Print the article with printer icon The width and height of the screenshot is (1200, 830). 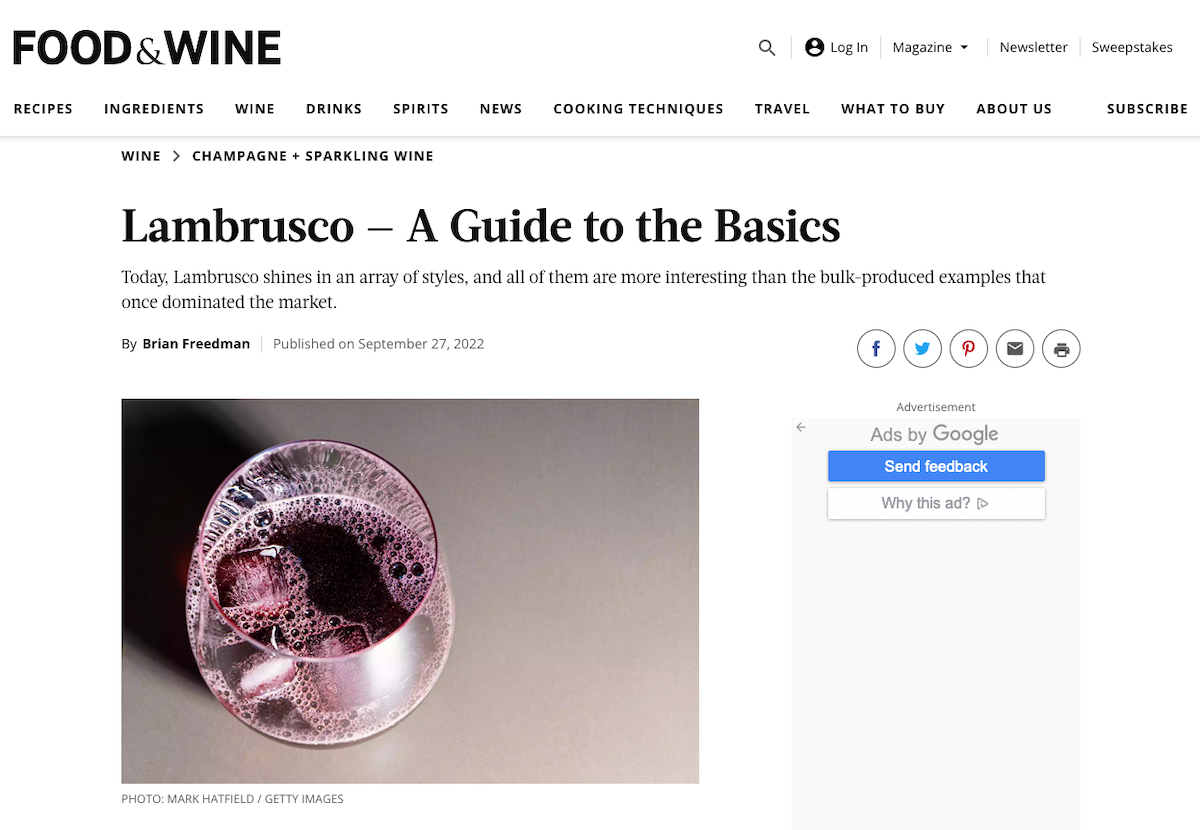point(1062,349)
